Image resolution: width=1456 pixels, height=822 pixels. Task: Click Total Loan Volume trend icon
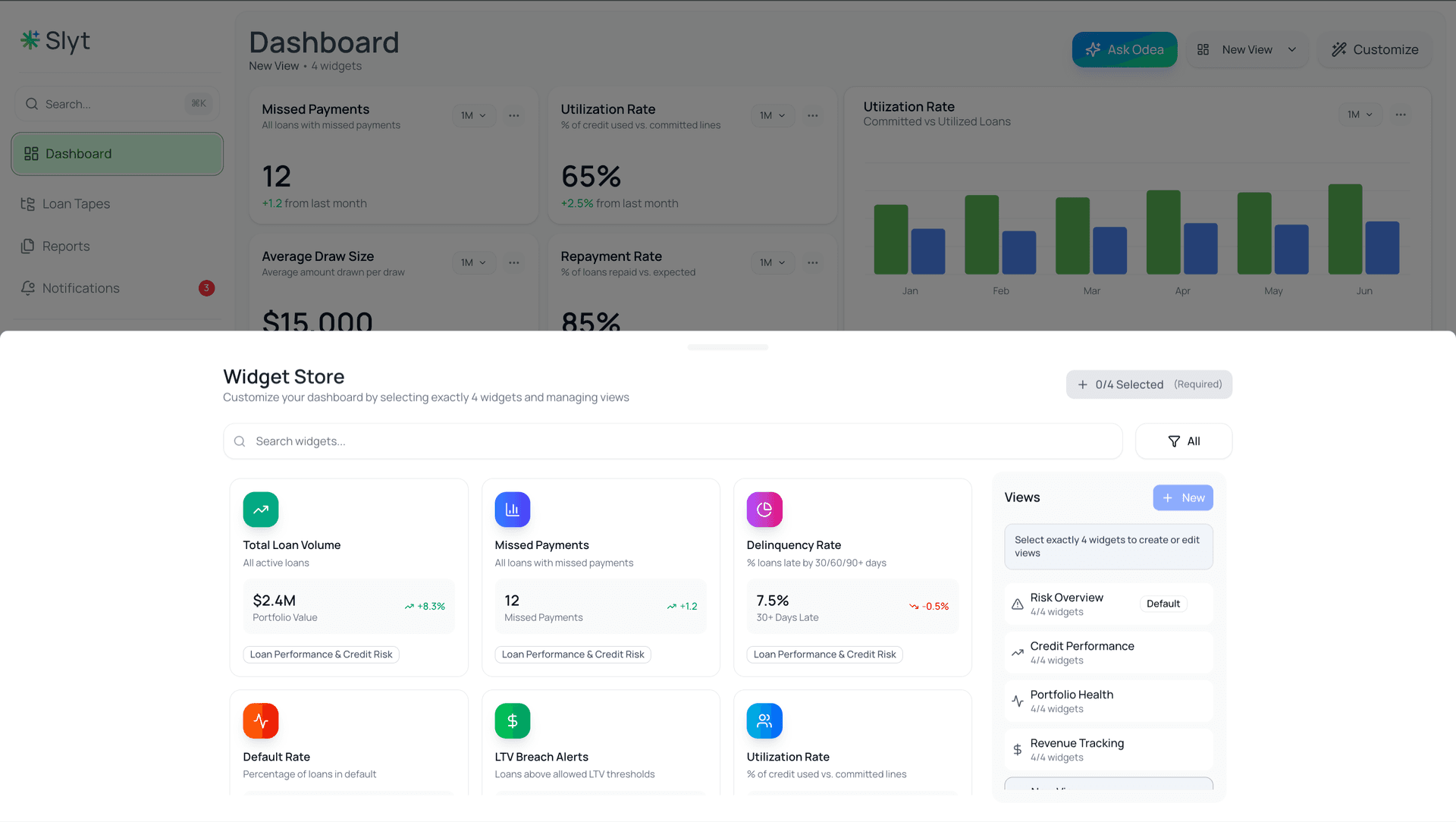click(261, 510)
